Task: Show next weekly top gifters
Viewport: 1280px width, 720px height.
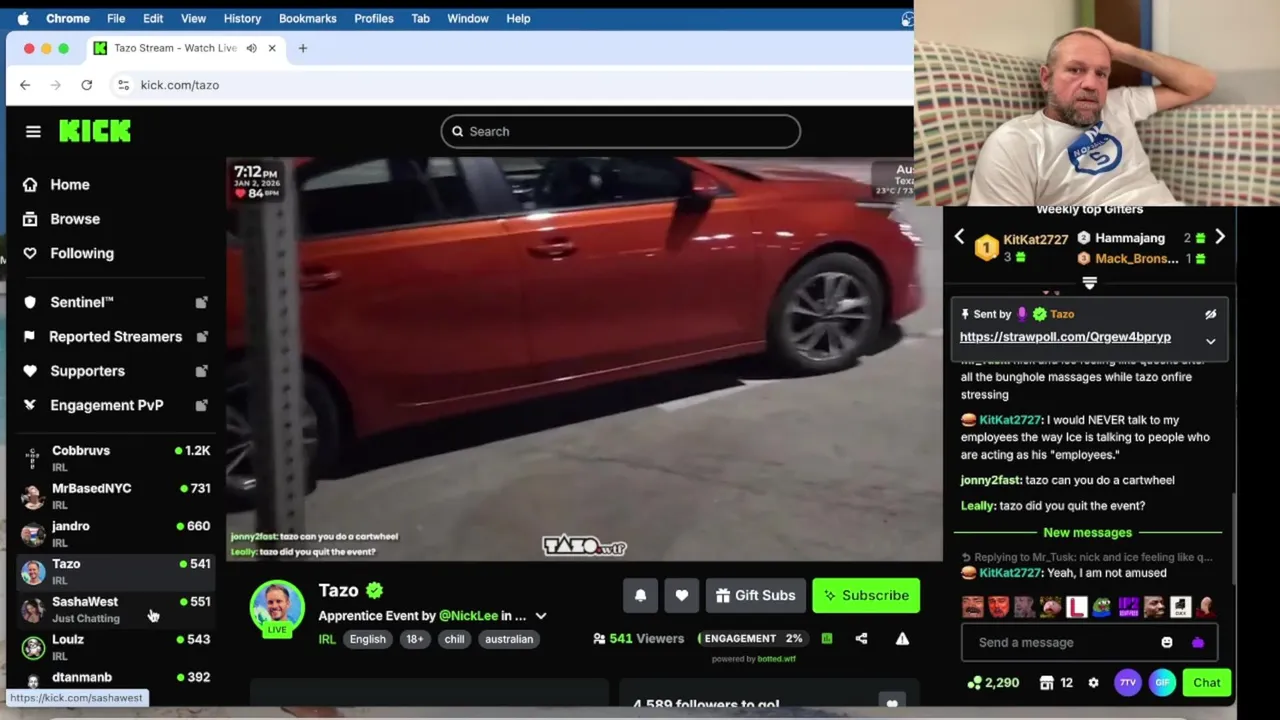Action: 1219,237
